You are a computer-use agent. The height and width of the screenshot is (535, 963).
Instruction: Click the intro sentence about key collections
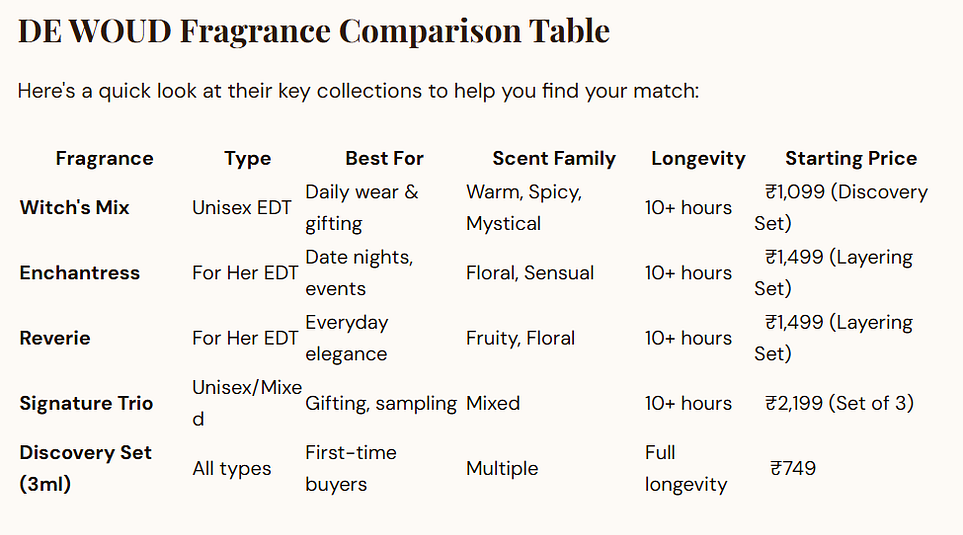pyautogui.click(x=358, y=91)
